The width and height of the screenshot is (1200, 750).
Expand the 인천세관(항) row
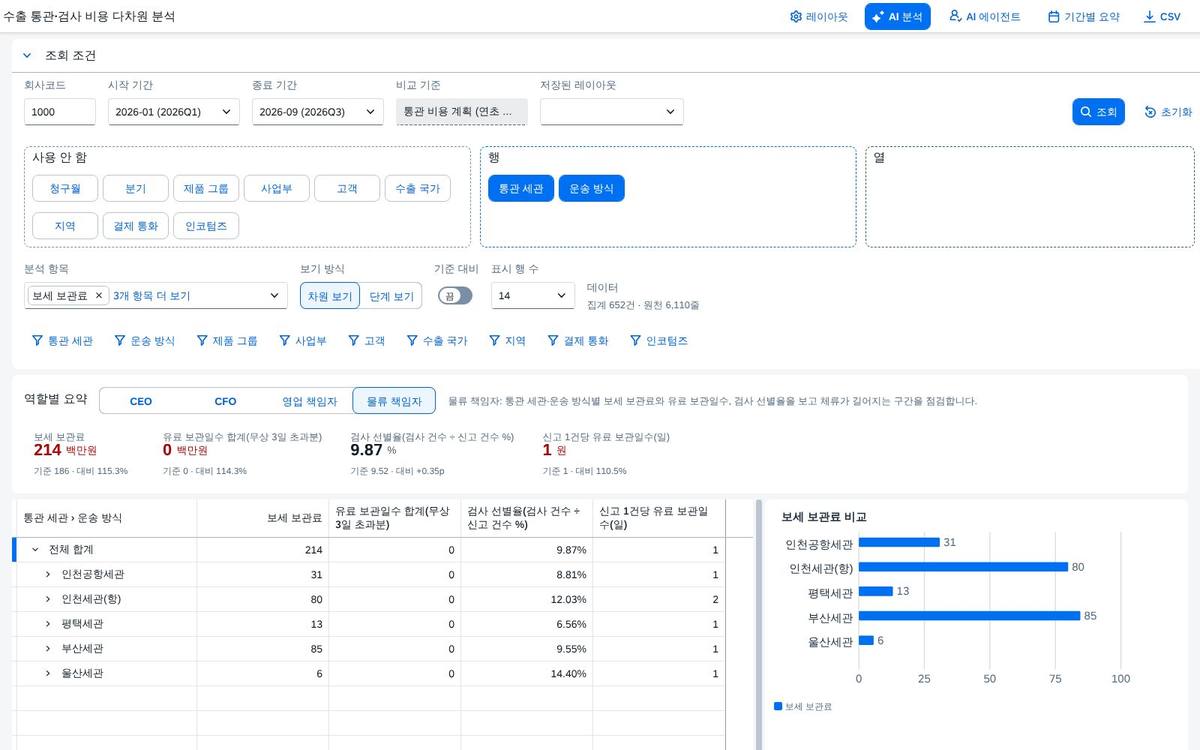tap(48, 599)
